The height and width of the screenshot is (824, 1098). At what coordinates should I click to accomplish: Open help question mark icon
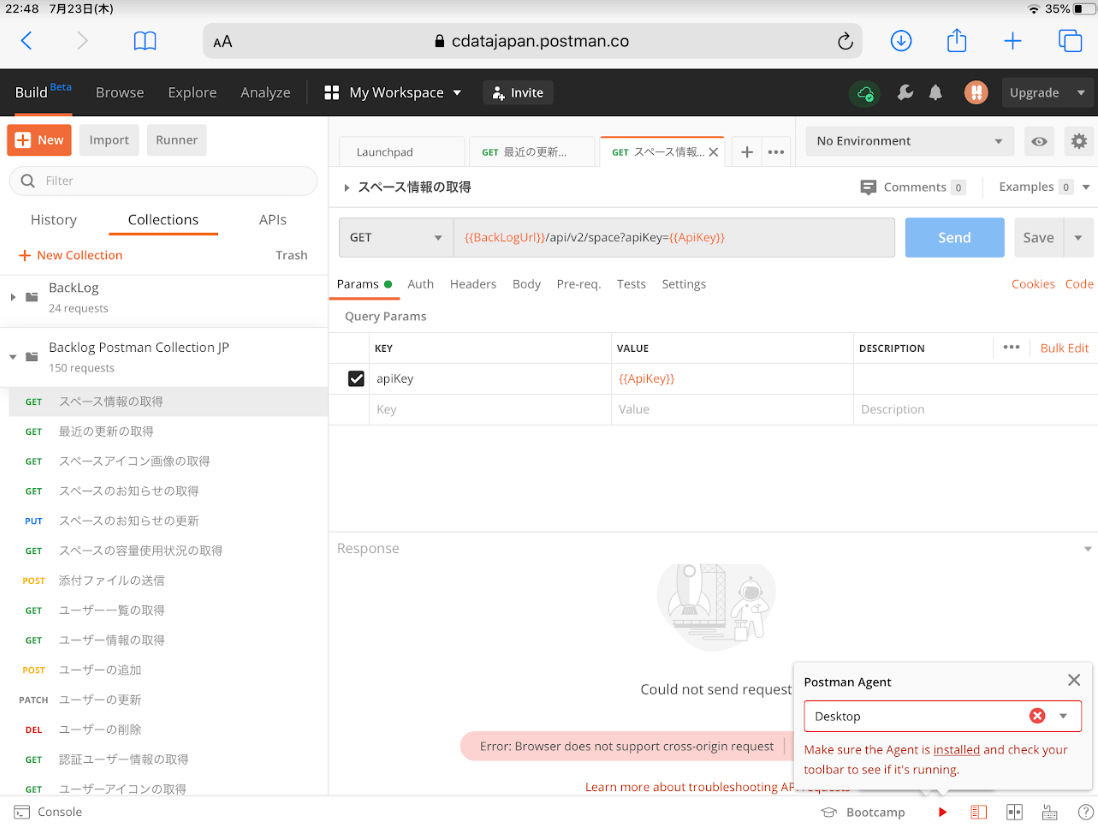click(x=1085, y=812)
